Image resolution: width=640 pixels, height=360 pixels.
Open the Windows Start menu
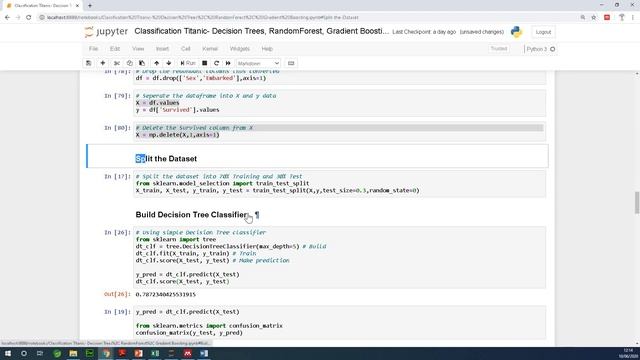[x=8, y=353]
